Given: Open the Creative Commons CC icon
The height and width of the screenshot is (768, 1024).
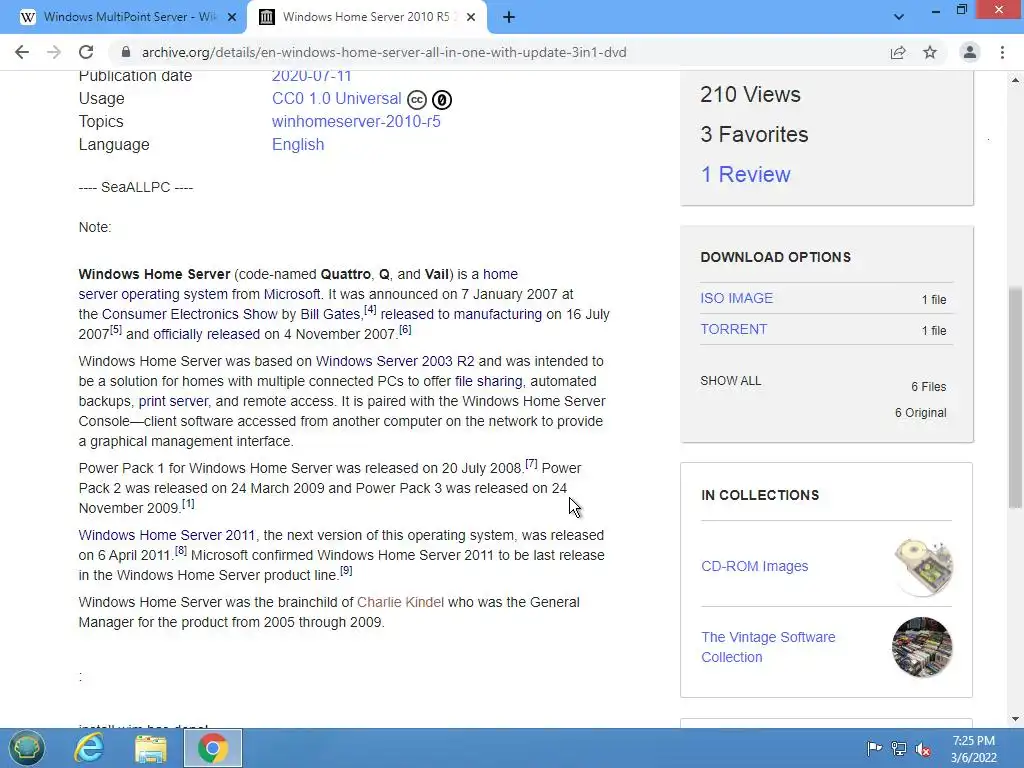Looking at the screenshot, I should click(417, 99).
